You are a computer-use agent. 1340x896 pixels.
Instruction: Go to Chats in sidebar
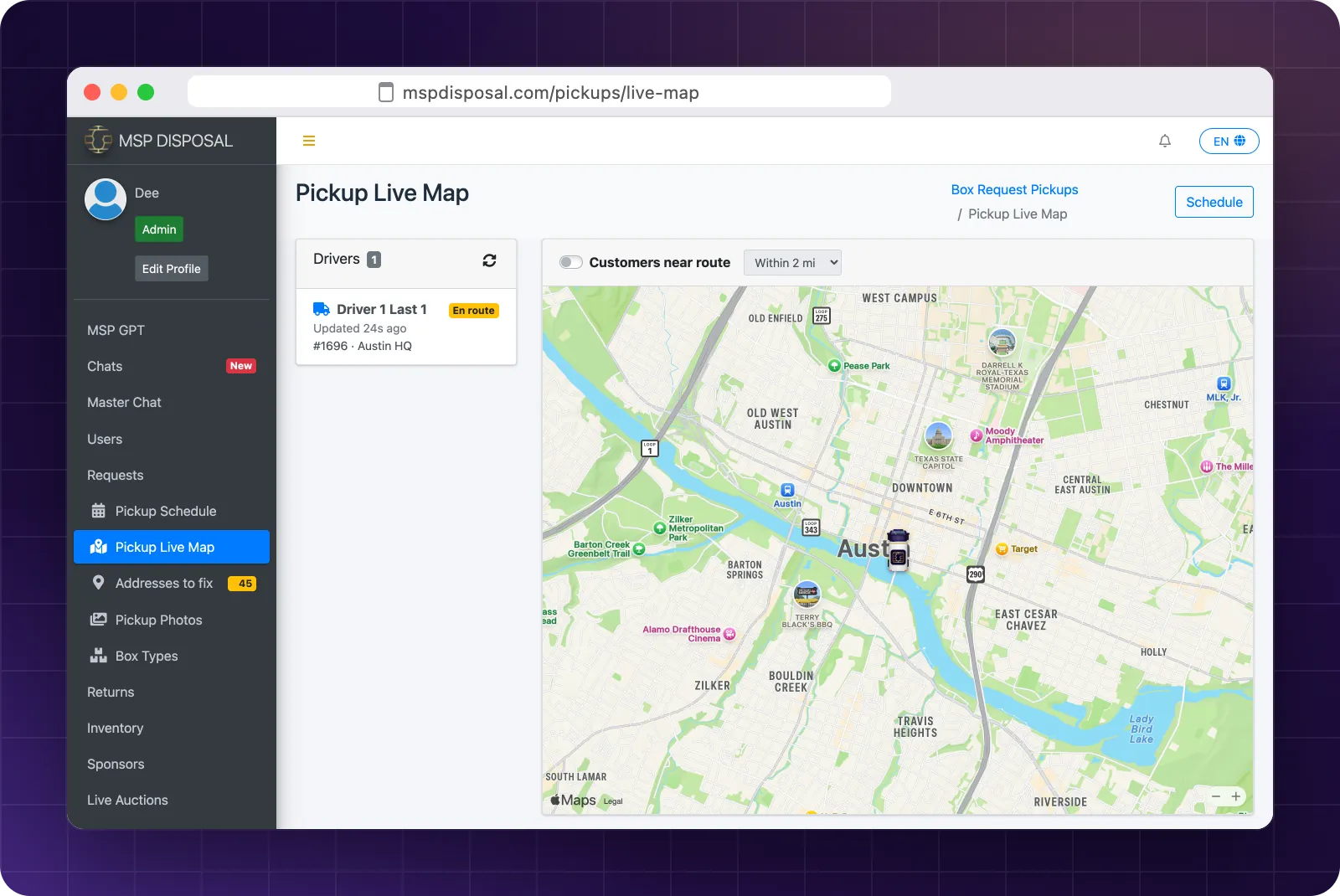coord(172,366)
